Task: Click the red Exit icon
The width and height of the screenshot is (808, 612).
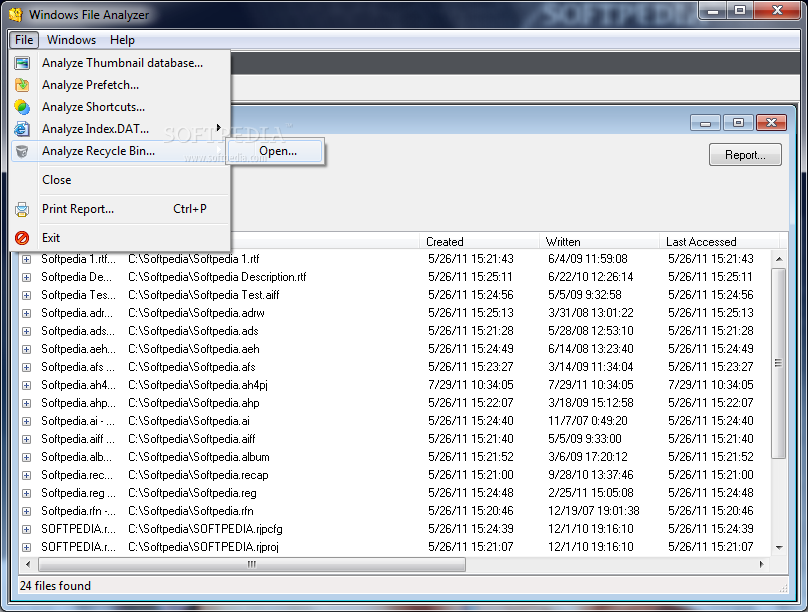Action: pyautogui.click(x=22, y=238)
